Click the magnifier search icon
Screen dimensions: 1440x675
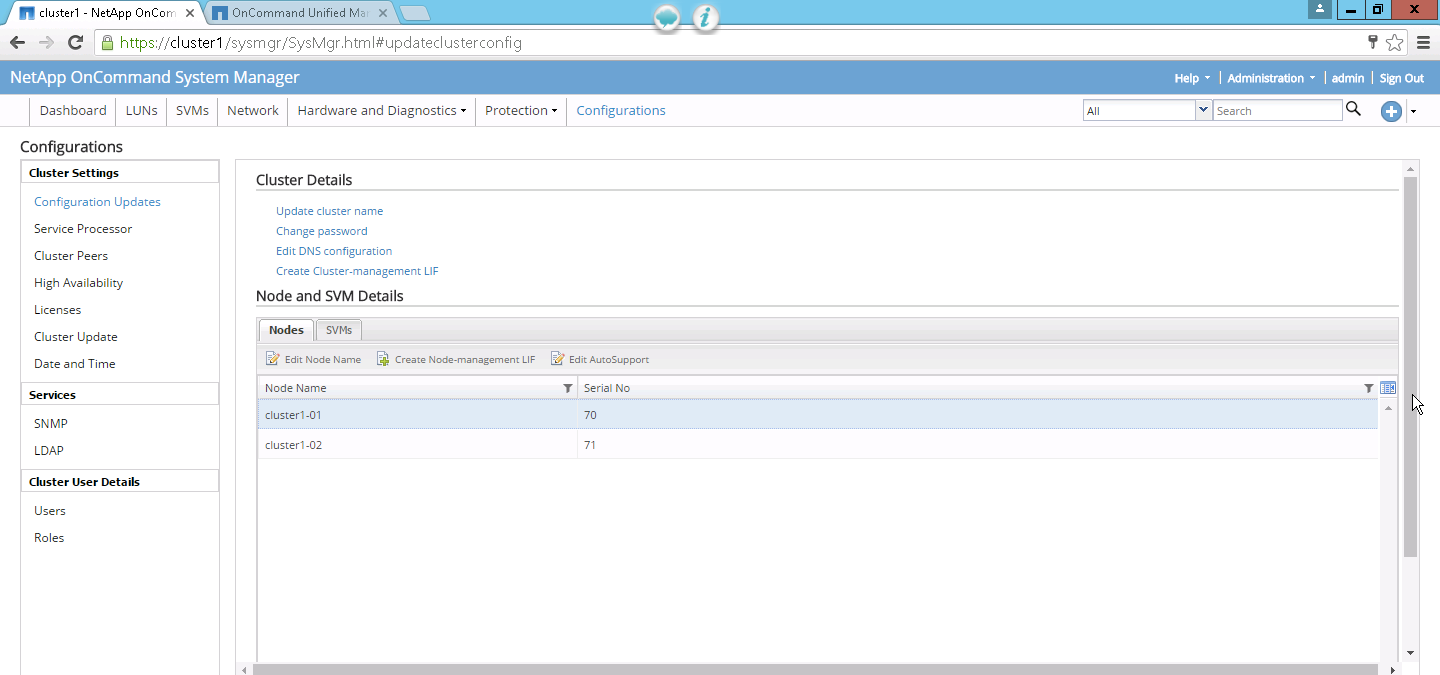click(1353, 110)
